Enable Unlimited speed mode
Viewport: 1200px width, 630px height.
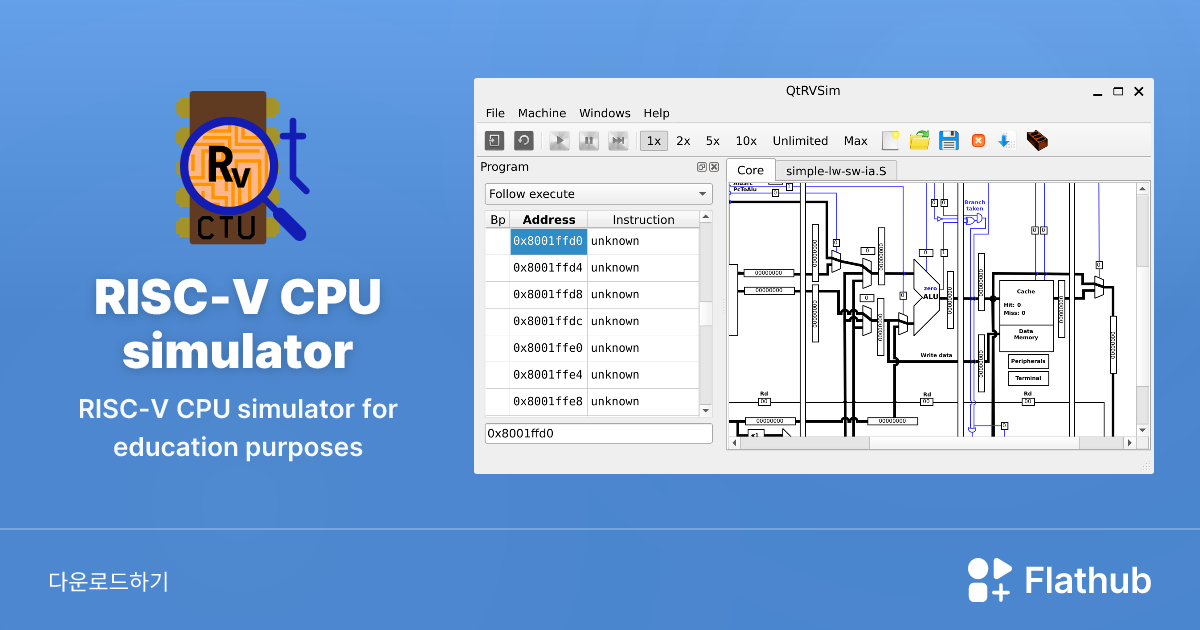[800, 141]
